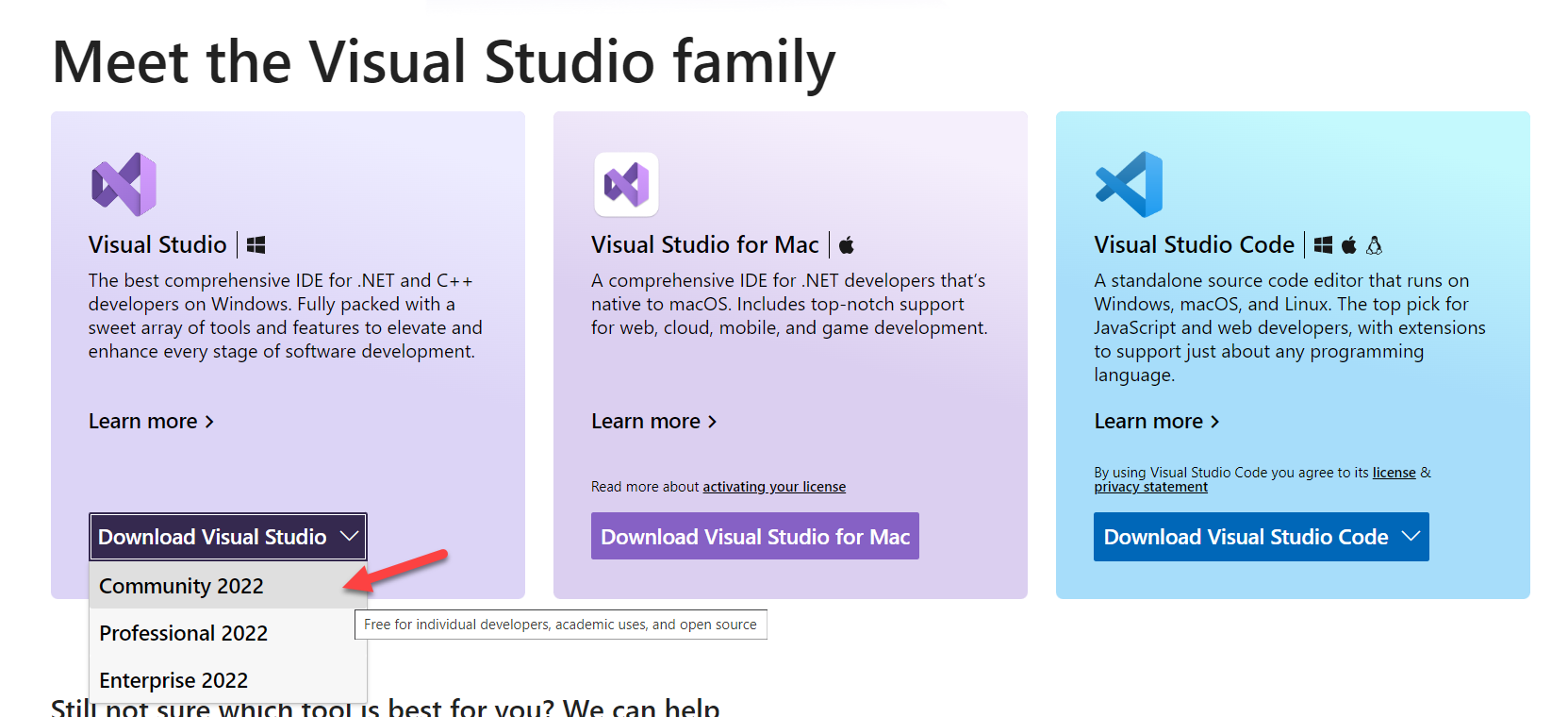Collapse the Download Visual Studio dropdown
The height and width of the screenshot is (717, 1568).
228,537
